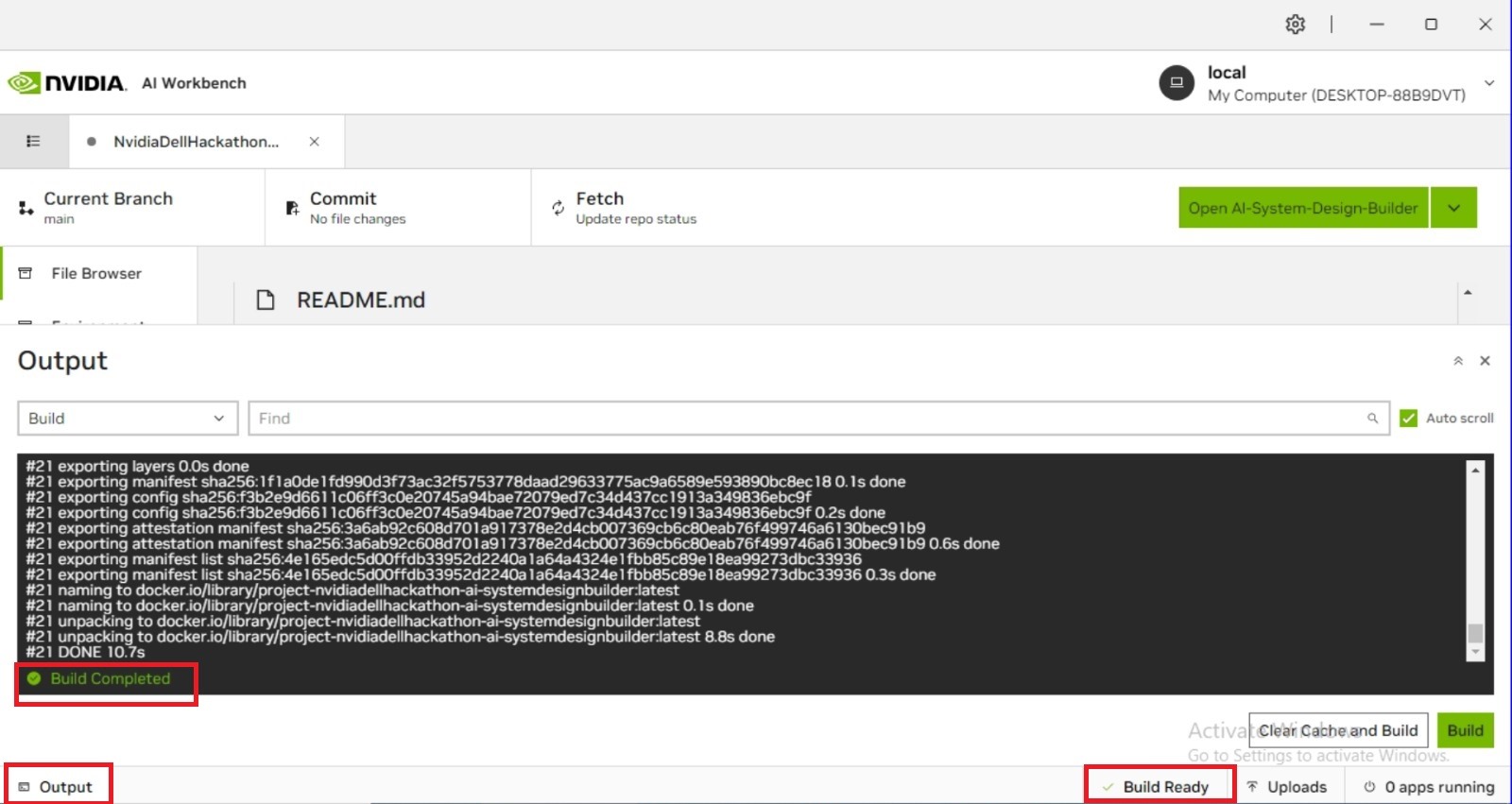
Task: Click the Uploads arrow icon
Action: coord(1252,786)
